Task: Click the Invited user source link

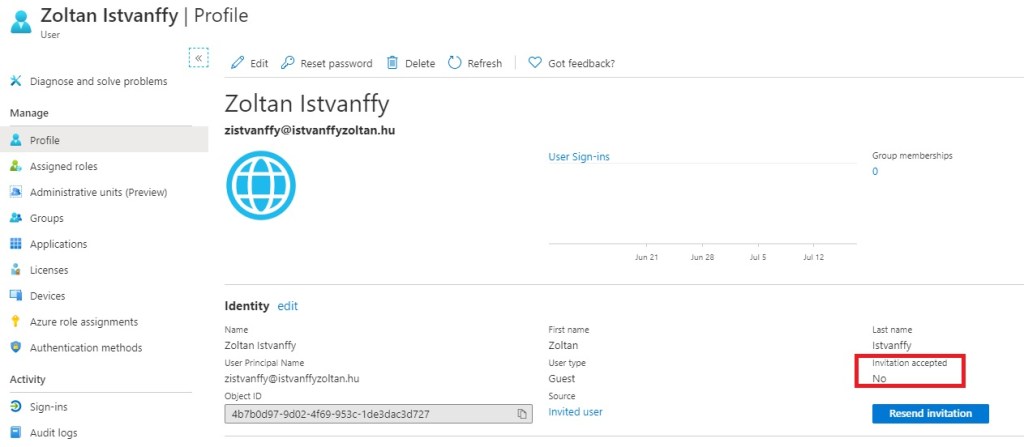Action: pos(575,412)
